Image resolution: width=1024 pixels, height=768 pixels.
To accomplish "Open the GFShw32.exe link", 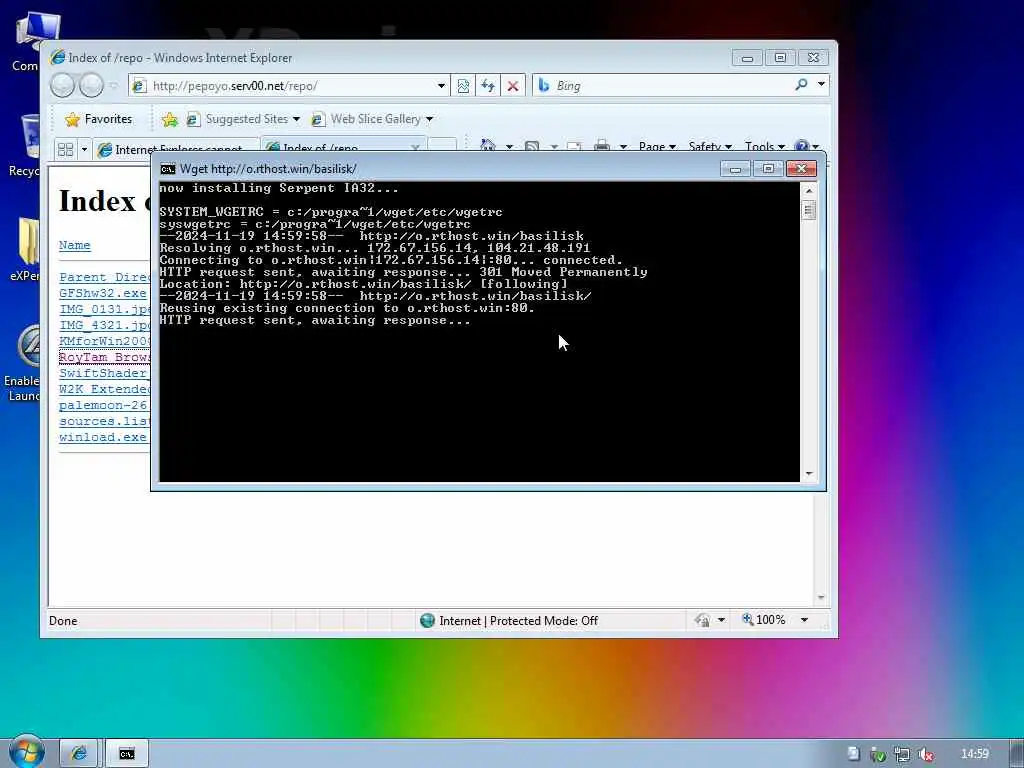I will point(103,293).
